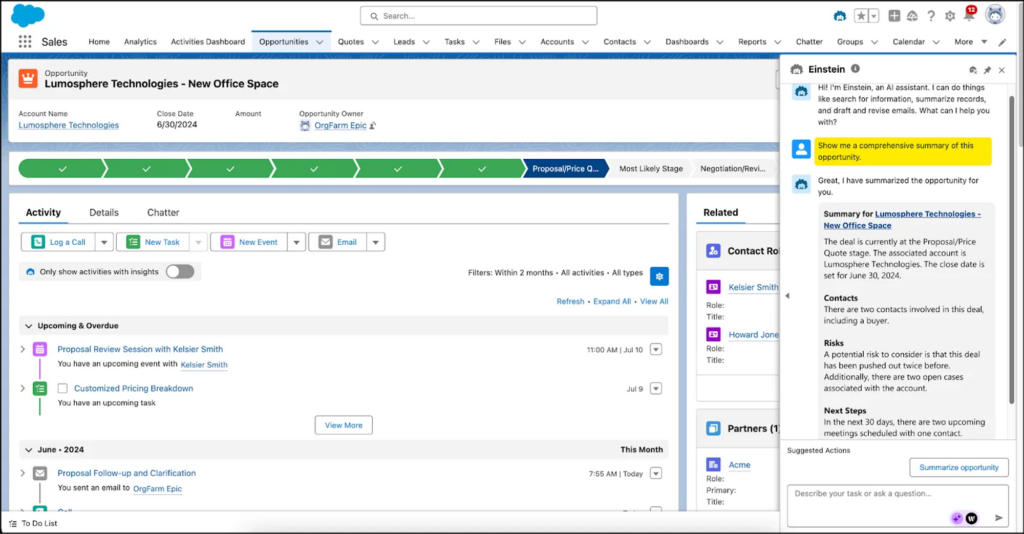Collapse the Einstein panel using the side arrow

point(788,296)
